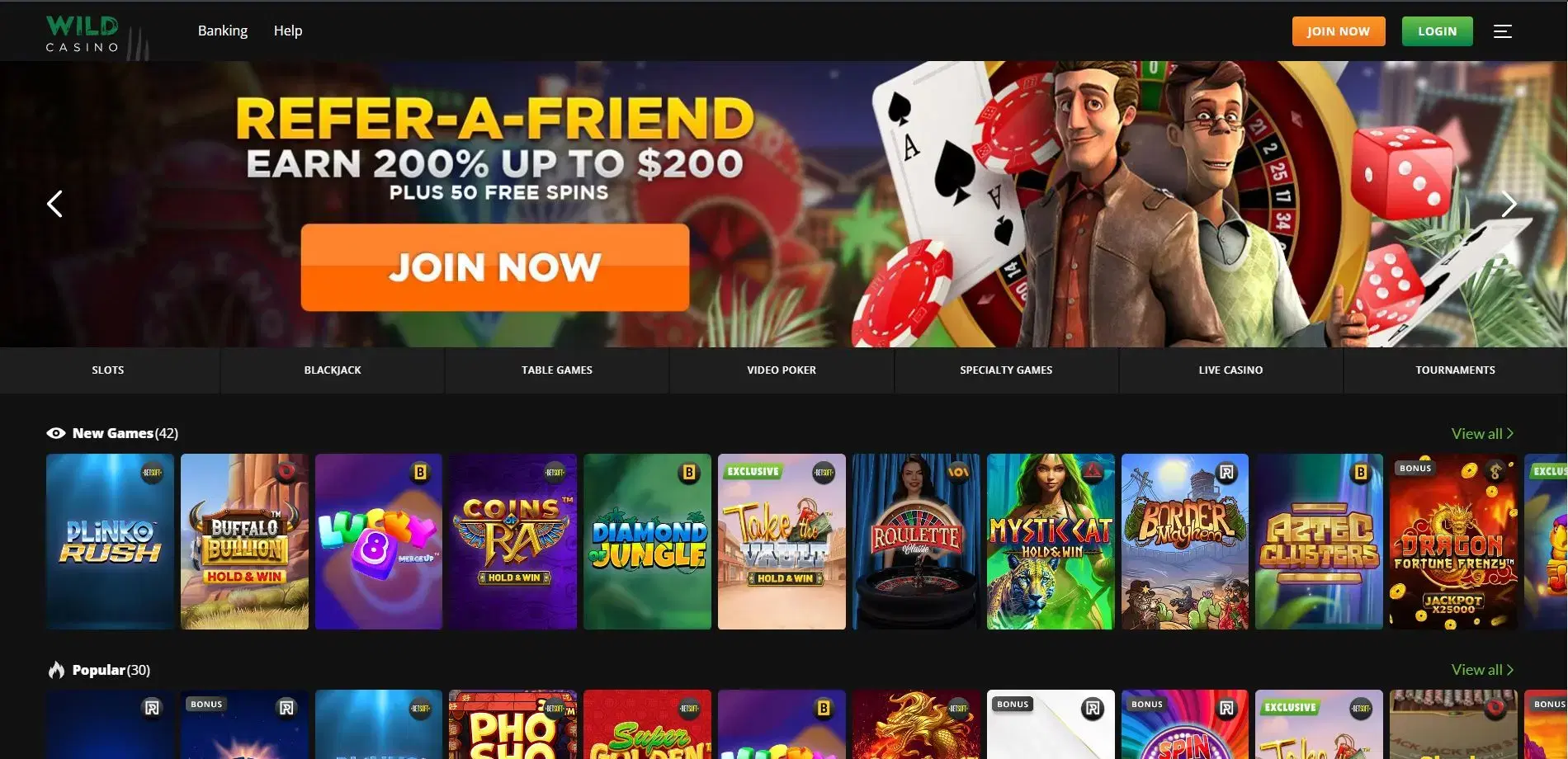Click the Wild Casino logo

(x=83, y=35)
